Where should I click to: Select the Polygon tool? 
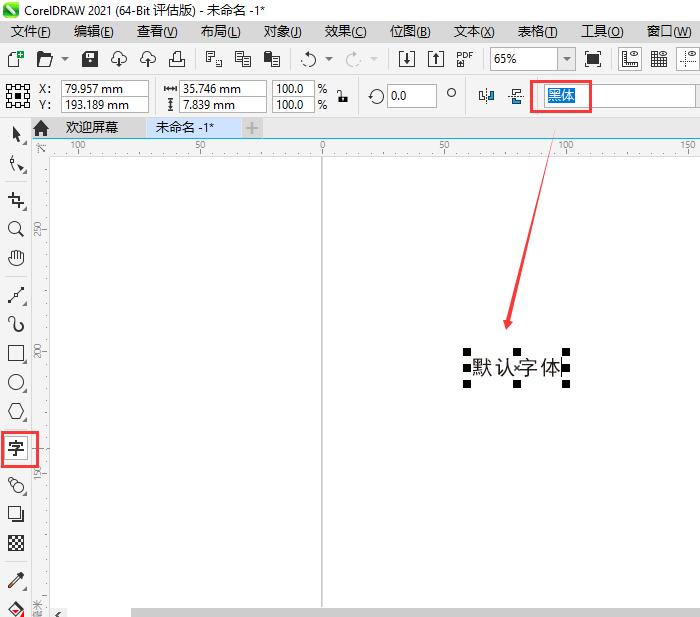[16, 412]
